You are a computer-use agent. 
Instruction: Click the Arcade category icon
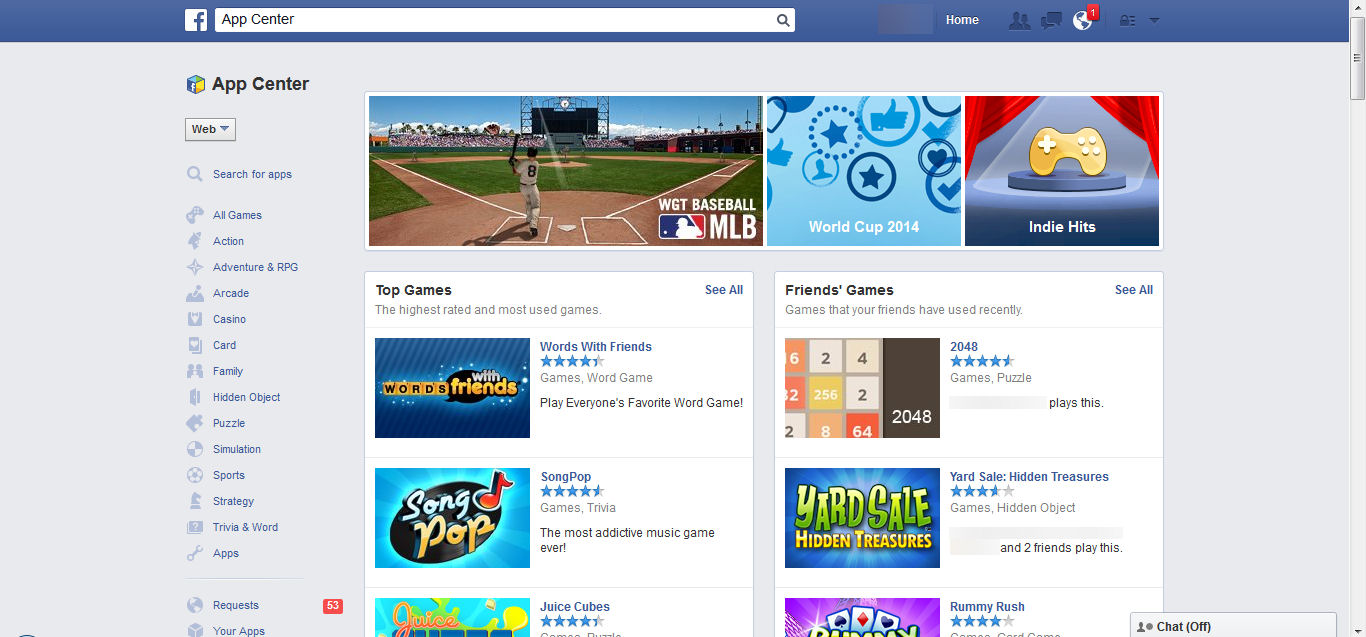coord(195,293)
